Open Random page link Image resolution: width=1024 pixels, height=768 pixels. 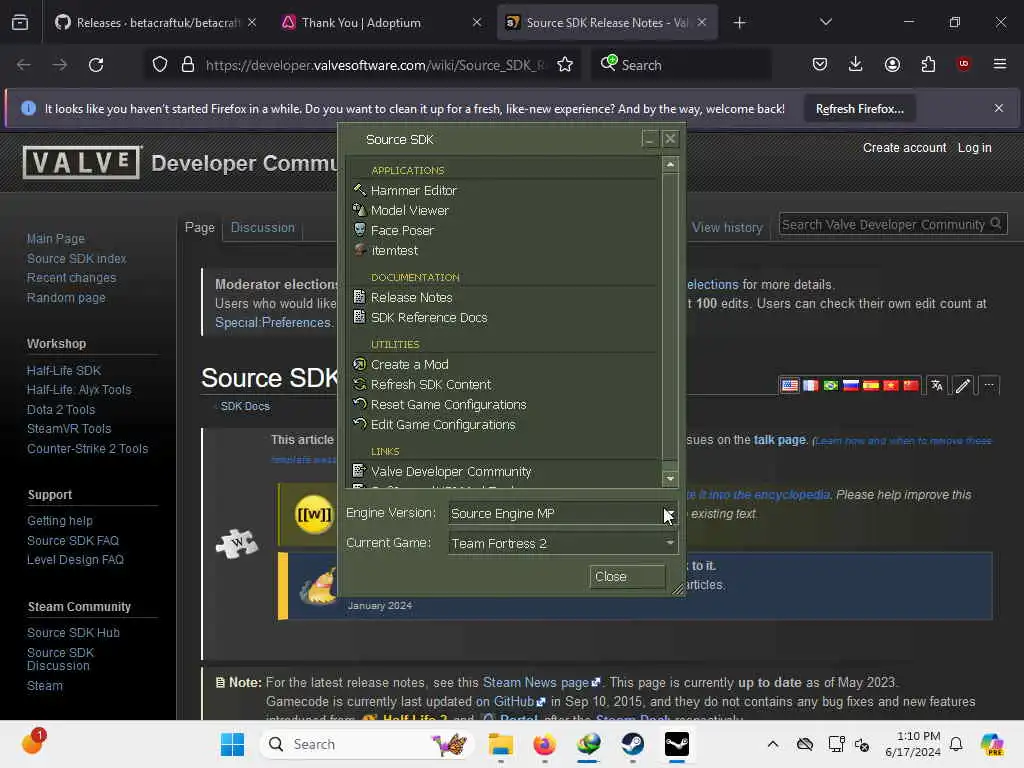[66, 298]
